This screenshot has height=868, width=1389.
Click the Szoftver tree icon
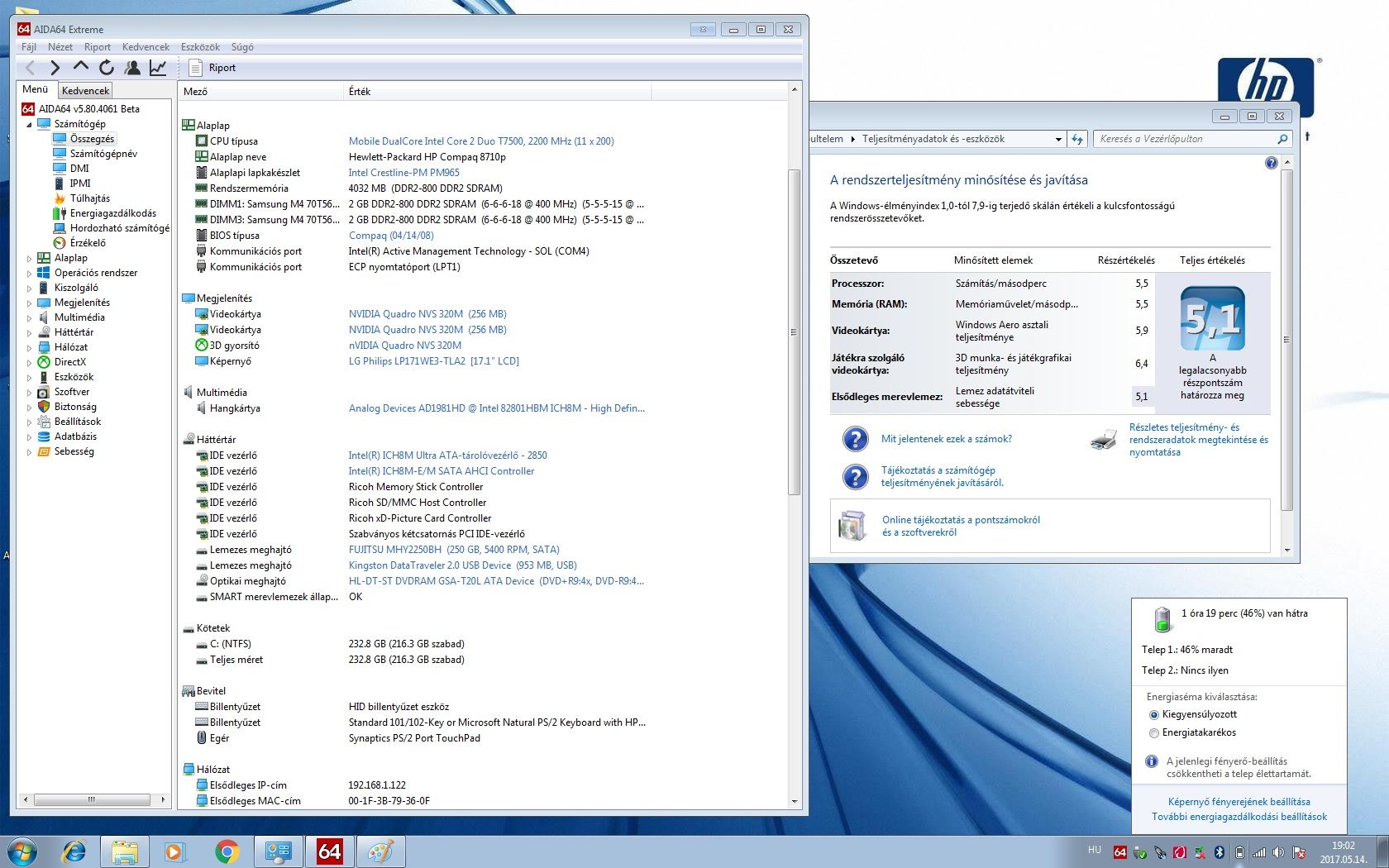pyautogui.click(x=44, y=392)
